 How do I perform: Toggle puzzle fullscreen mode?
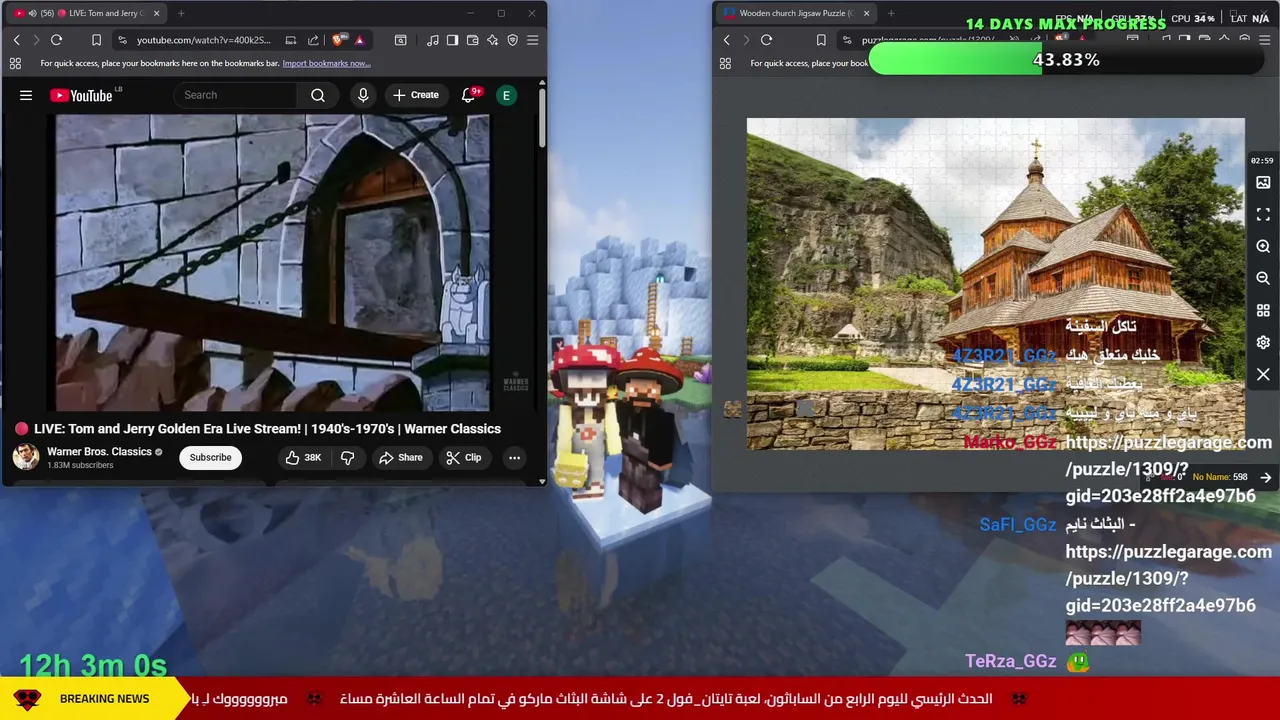point(1263,214)
